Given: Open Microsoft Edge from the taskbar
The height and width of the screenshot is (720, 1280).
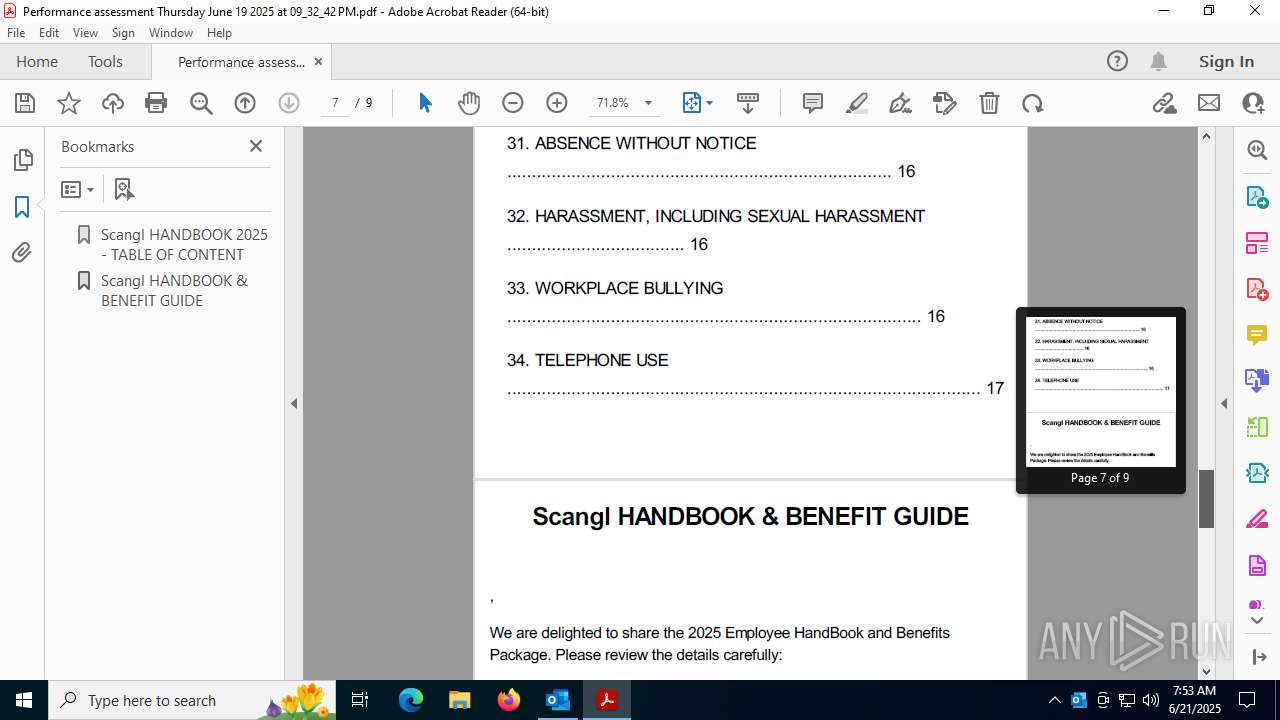Looking at the screenshot, I should click(411, 700).
